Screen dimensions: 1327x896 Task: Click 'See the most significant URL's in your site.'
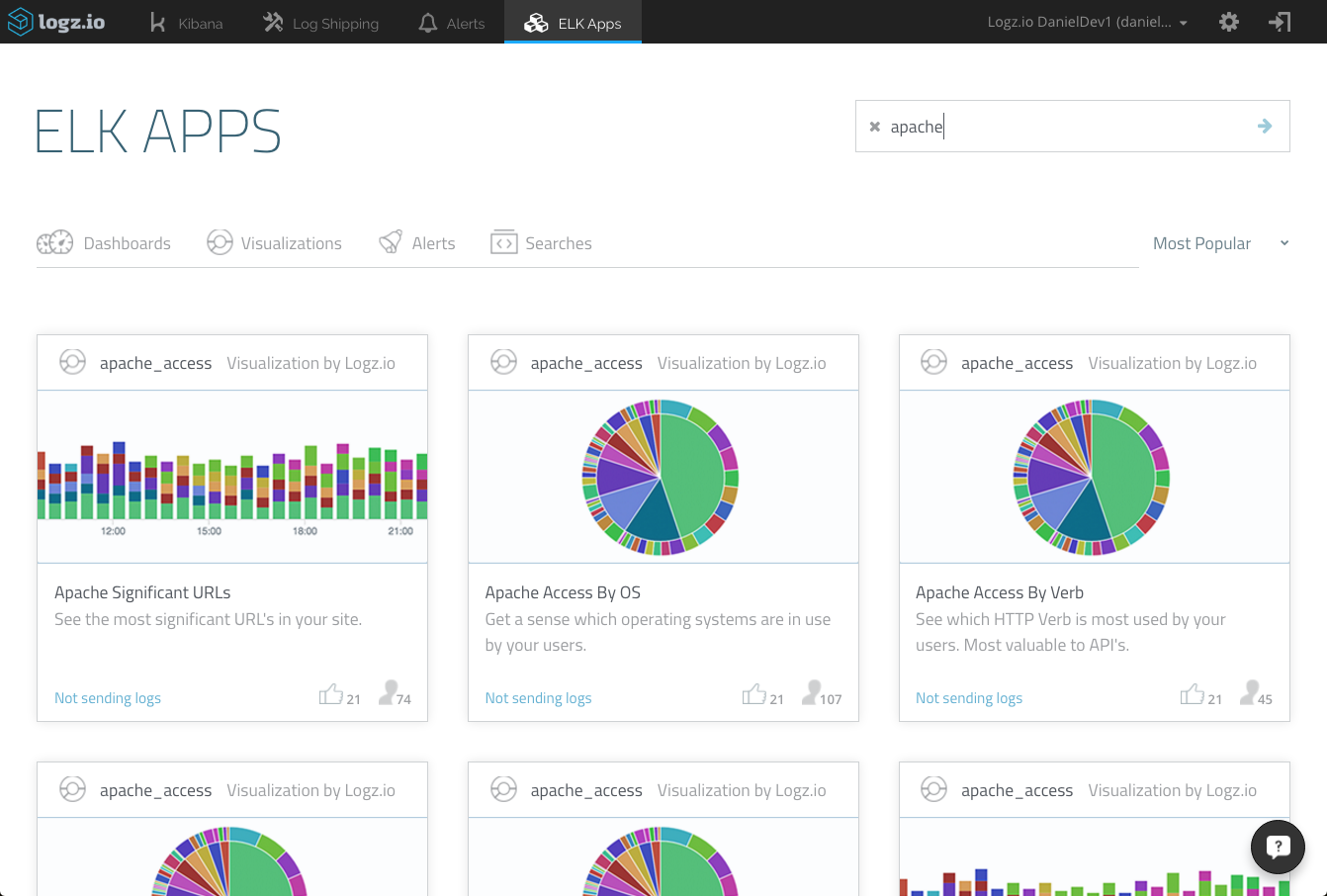tap(208, 619)
